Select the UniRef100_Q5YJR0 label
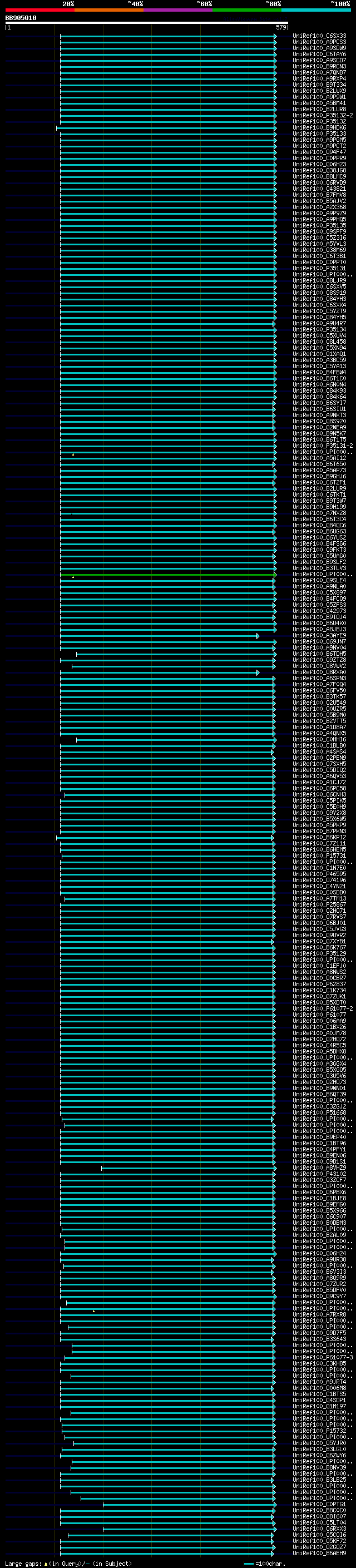 click(319, 1443)
